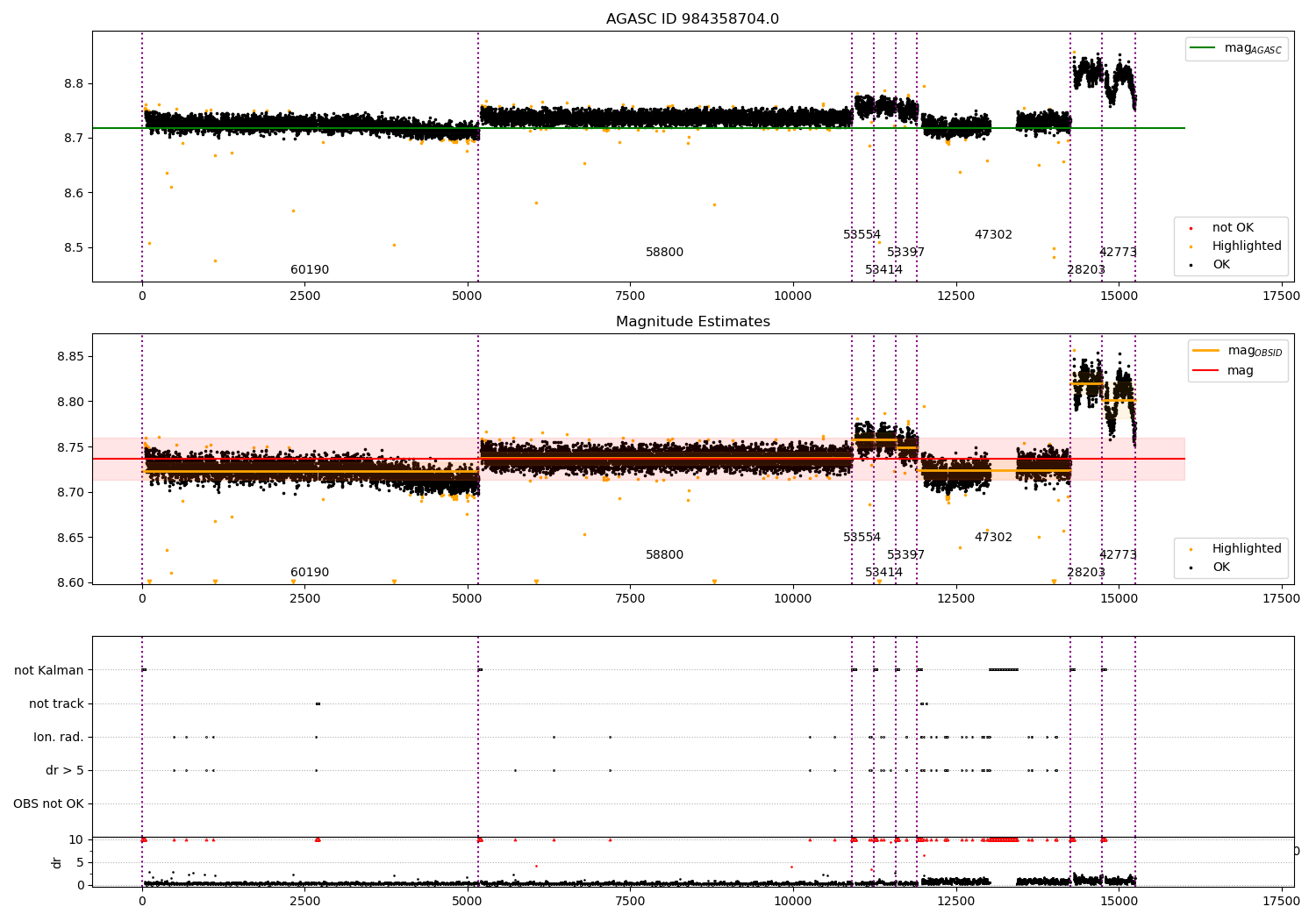Click the green line sample in top legend
Screen dimensions: 1316x921
[1204, 48]
